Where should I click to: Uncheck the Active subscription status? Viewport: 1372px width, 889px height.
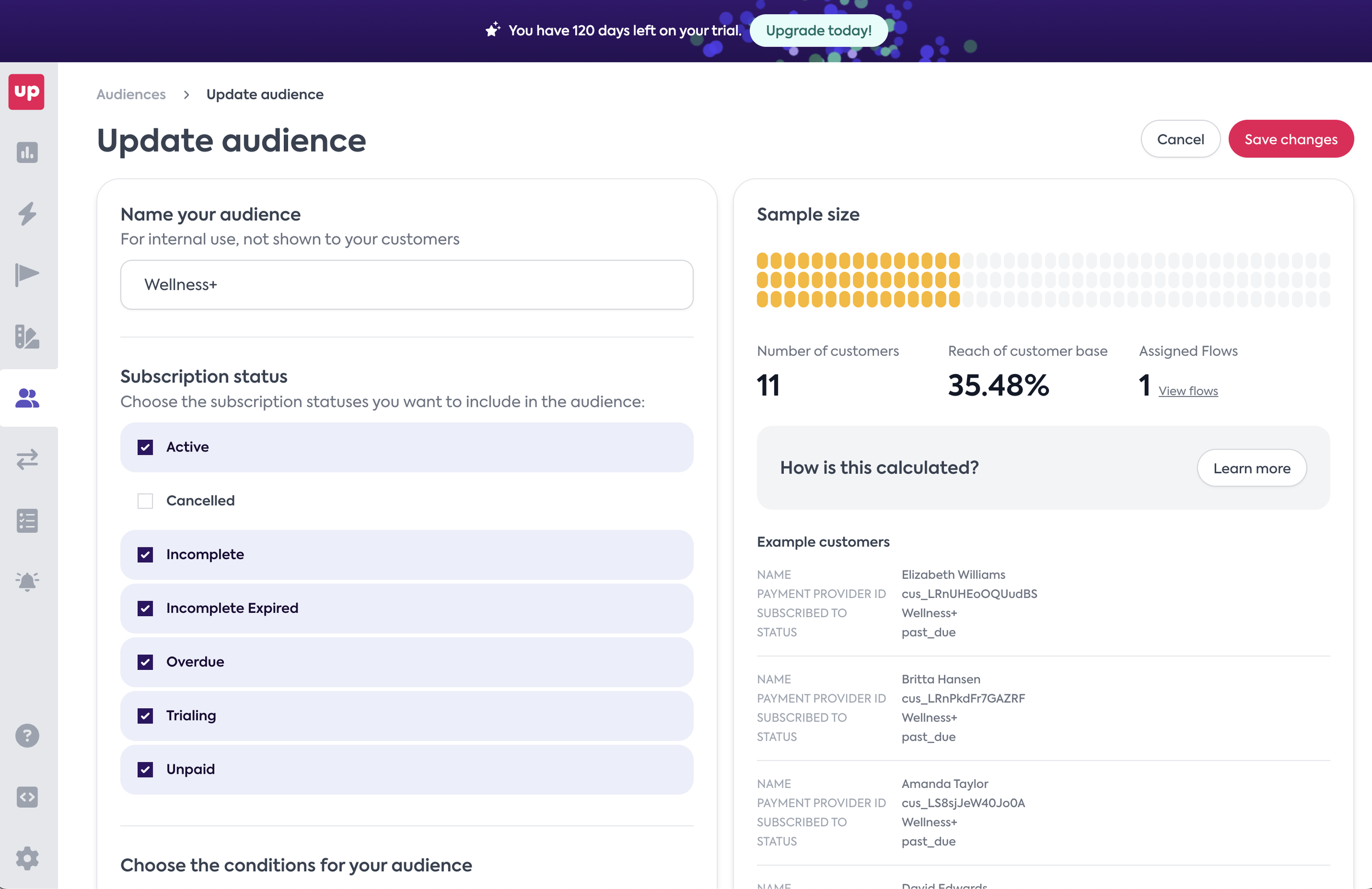(x=145, y=447)
